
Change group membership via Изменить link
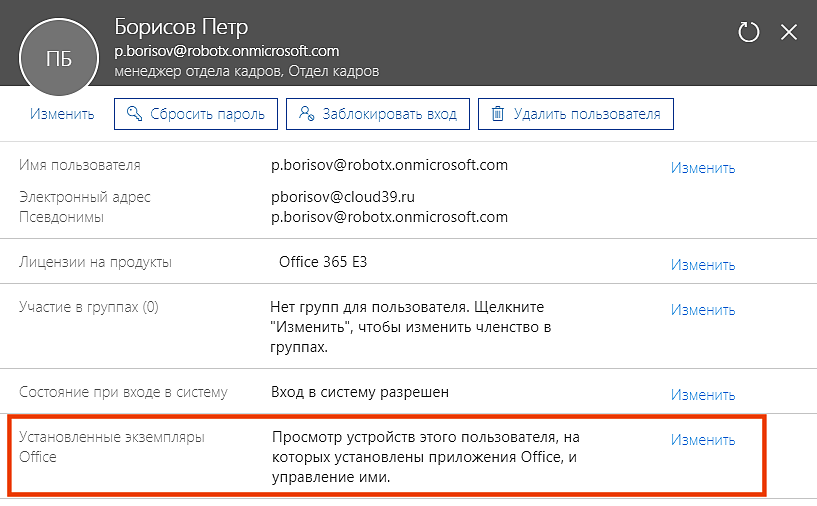tap(703, 310)
